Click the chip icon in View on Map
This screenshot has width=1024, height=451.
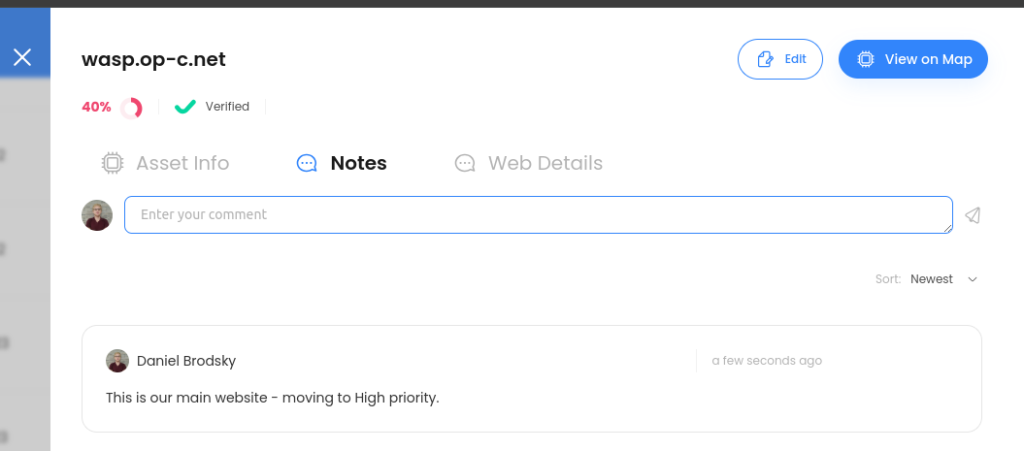point(865,59)
